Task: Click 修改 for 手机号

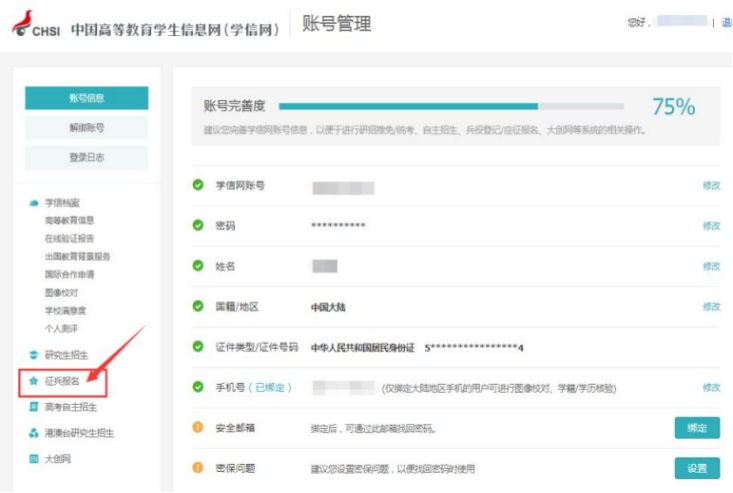Action: 711,387
